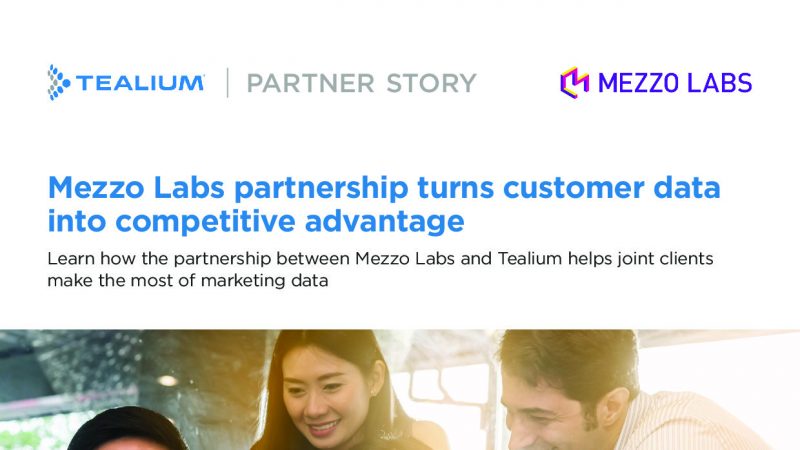This screenshot has height=450, width=800.
Task: Click the Mezzo Labs purple M icon
Action: click(574, 82)
